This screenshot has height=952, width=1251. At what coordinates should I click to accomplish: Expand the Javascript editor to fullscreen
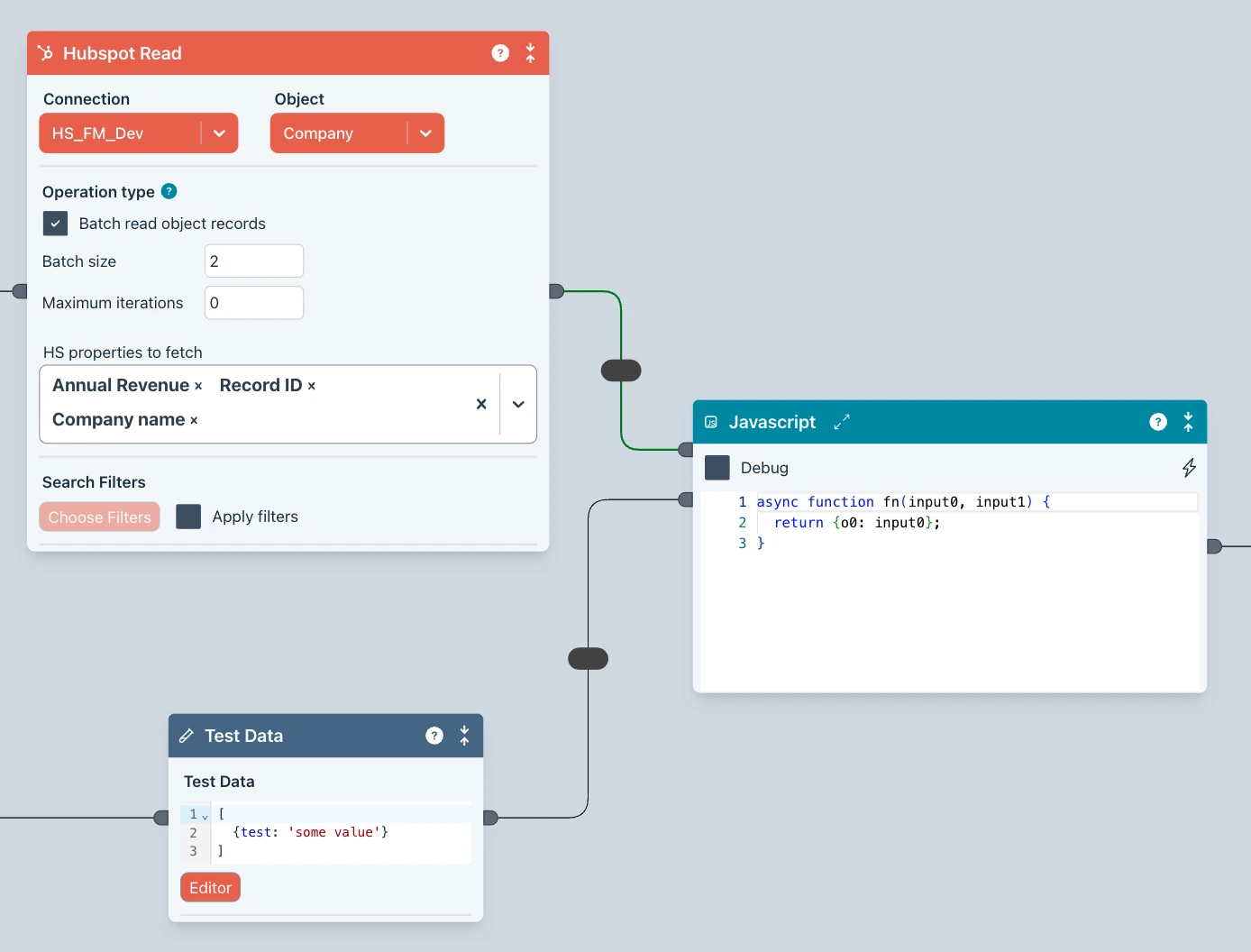click(x=842, y=422)
